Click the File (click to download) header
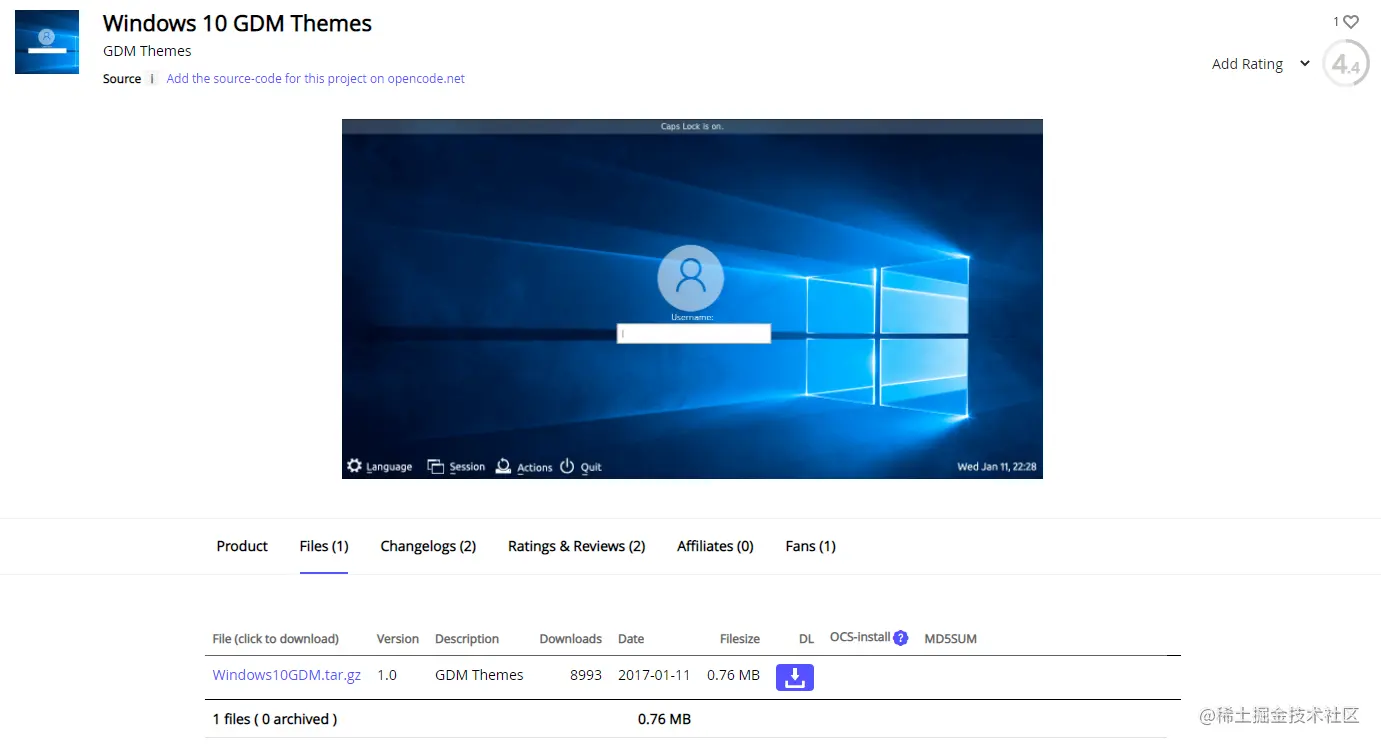 [x=276, y=639]
